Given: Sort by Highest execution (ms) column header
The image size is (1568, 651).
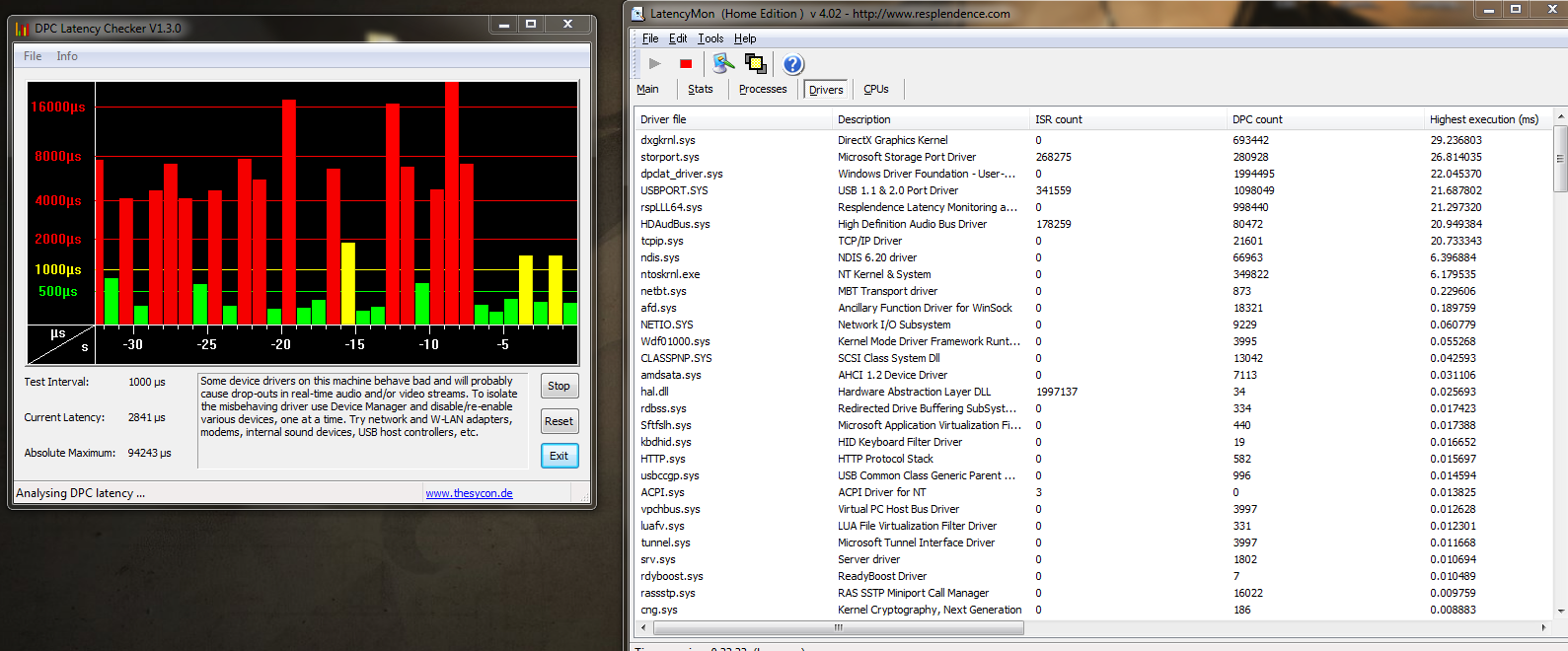Looking at the screenshot, I should click(1489, 119).
